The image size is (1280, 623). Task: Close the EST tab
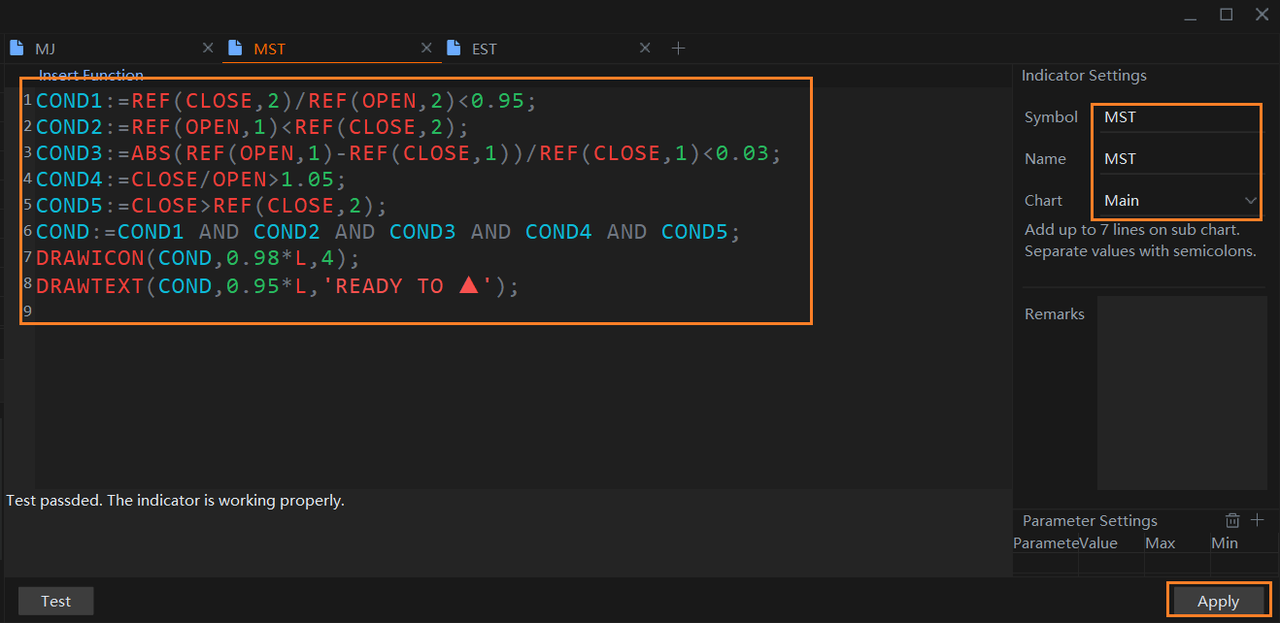tap(645, 48)
